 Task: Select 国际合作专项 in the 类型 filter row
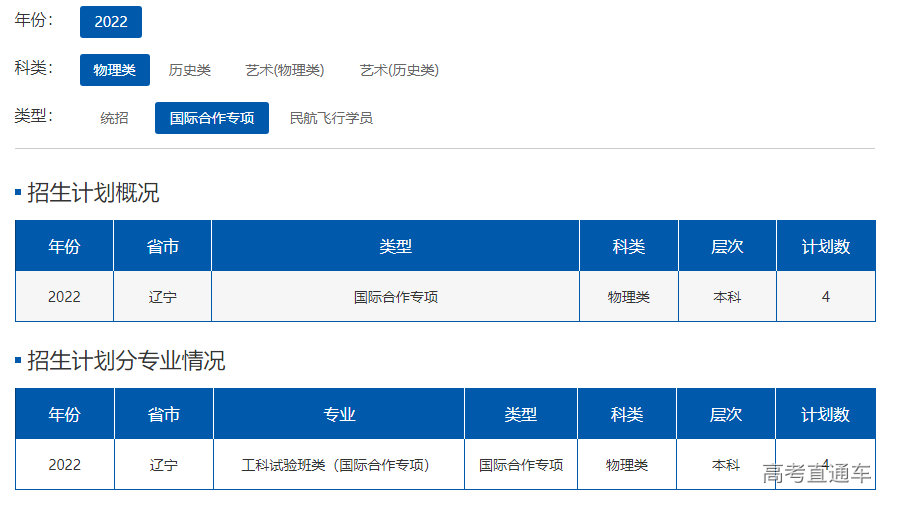tap(212, 118)
